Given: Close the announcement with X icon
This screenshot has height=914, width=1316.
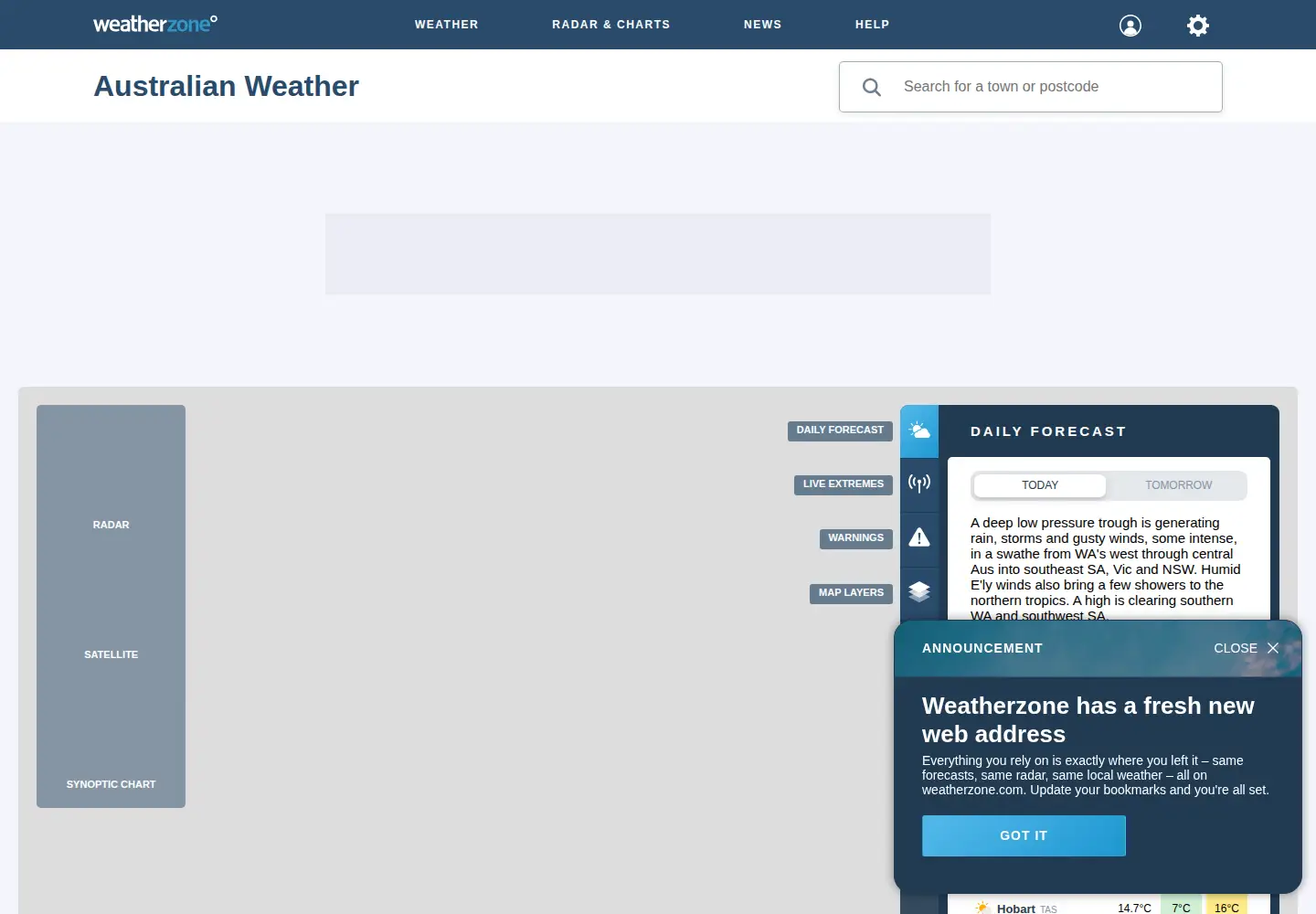Looking at the screenshot, I should point(1273,648).
